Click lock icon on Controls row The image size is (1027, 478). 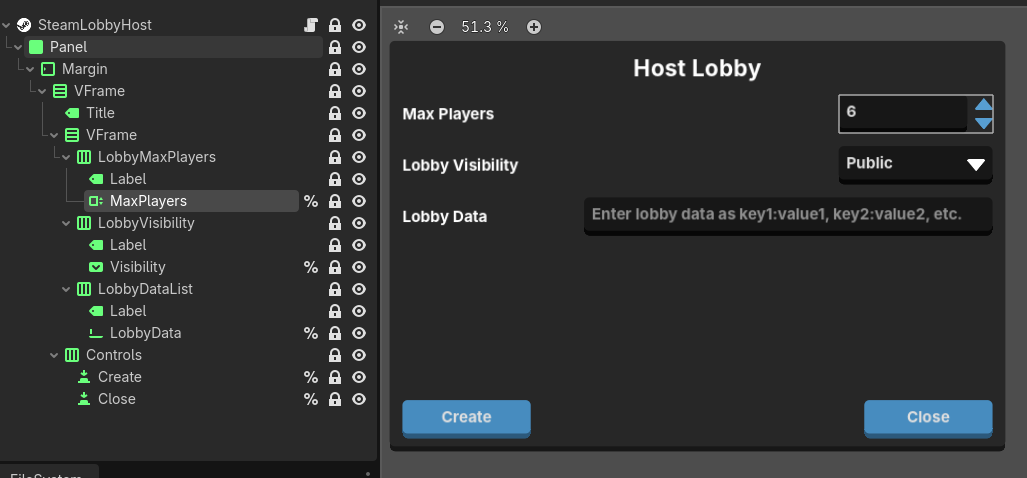click(335, 355)
